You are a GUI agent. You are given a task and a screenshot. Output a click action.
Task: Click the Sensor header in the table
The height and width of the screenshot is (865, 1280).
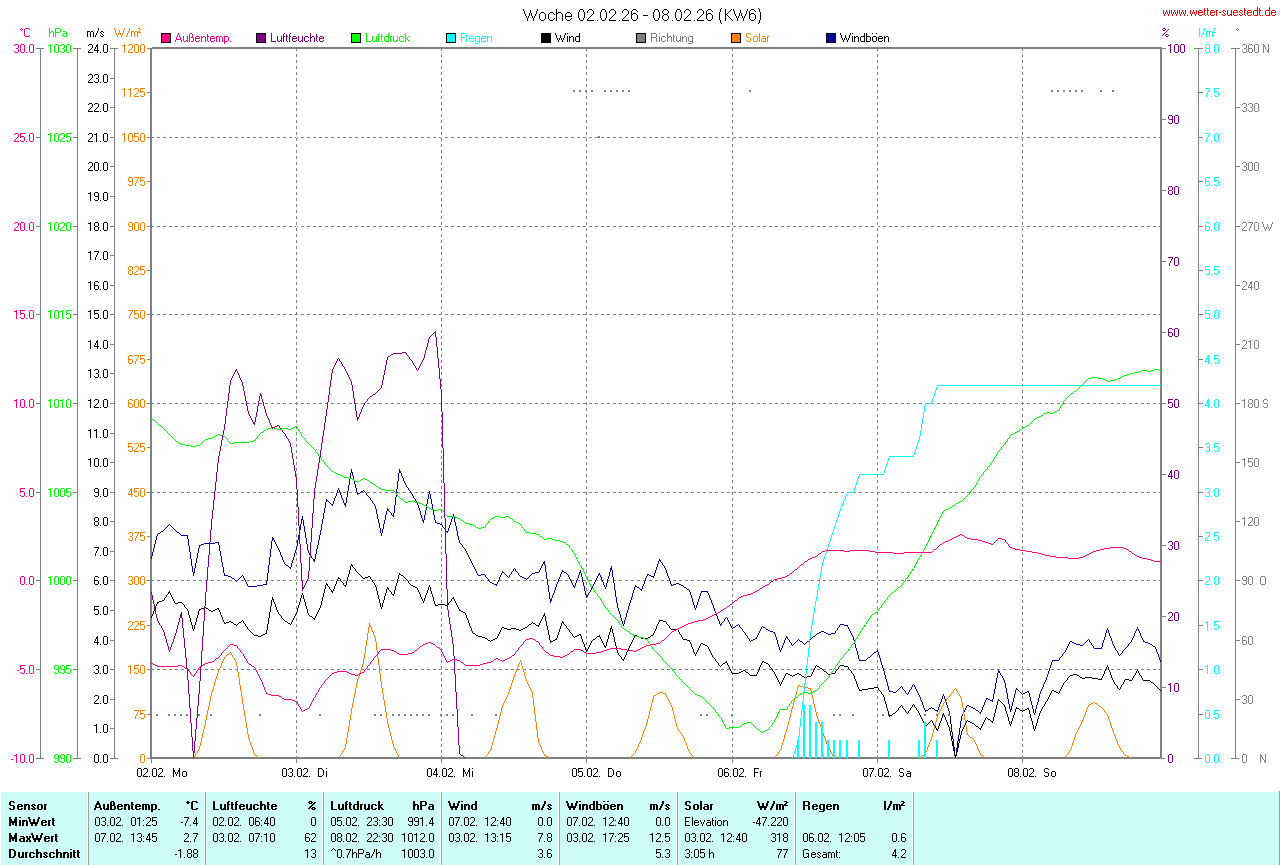click(x=27, y=805)
